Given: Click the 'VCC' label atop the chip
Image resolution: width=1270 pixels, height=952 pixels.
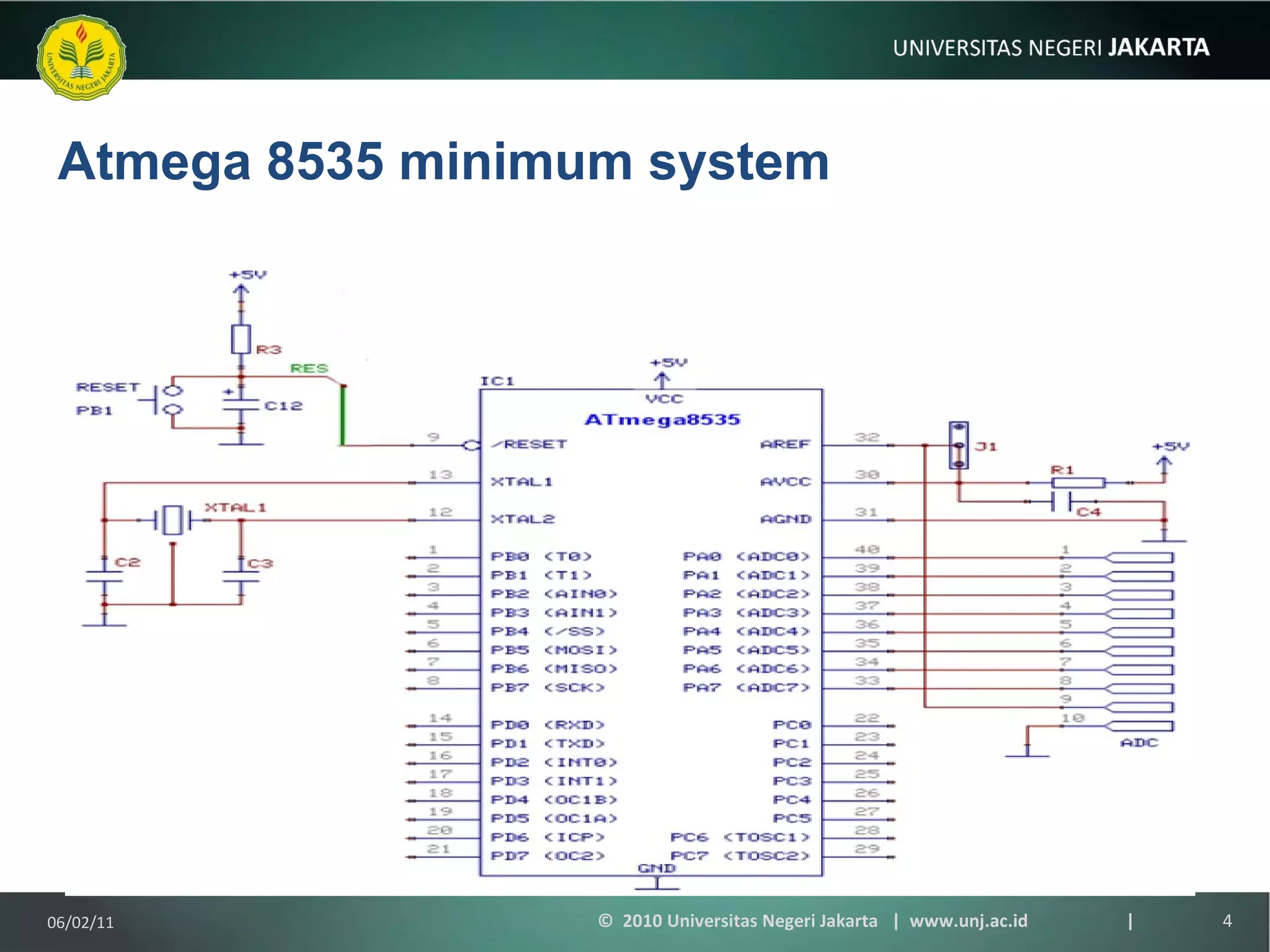Looking at the screenshot, I should click(x=664, y=399).
